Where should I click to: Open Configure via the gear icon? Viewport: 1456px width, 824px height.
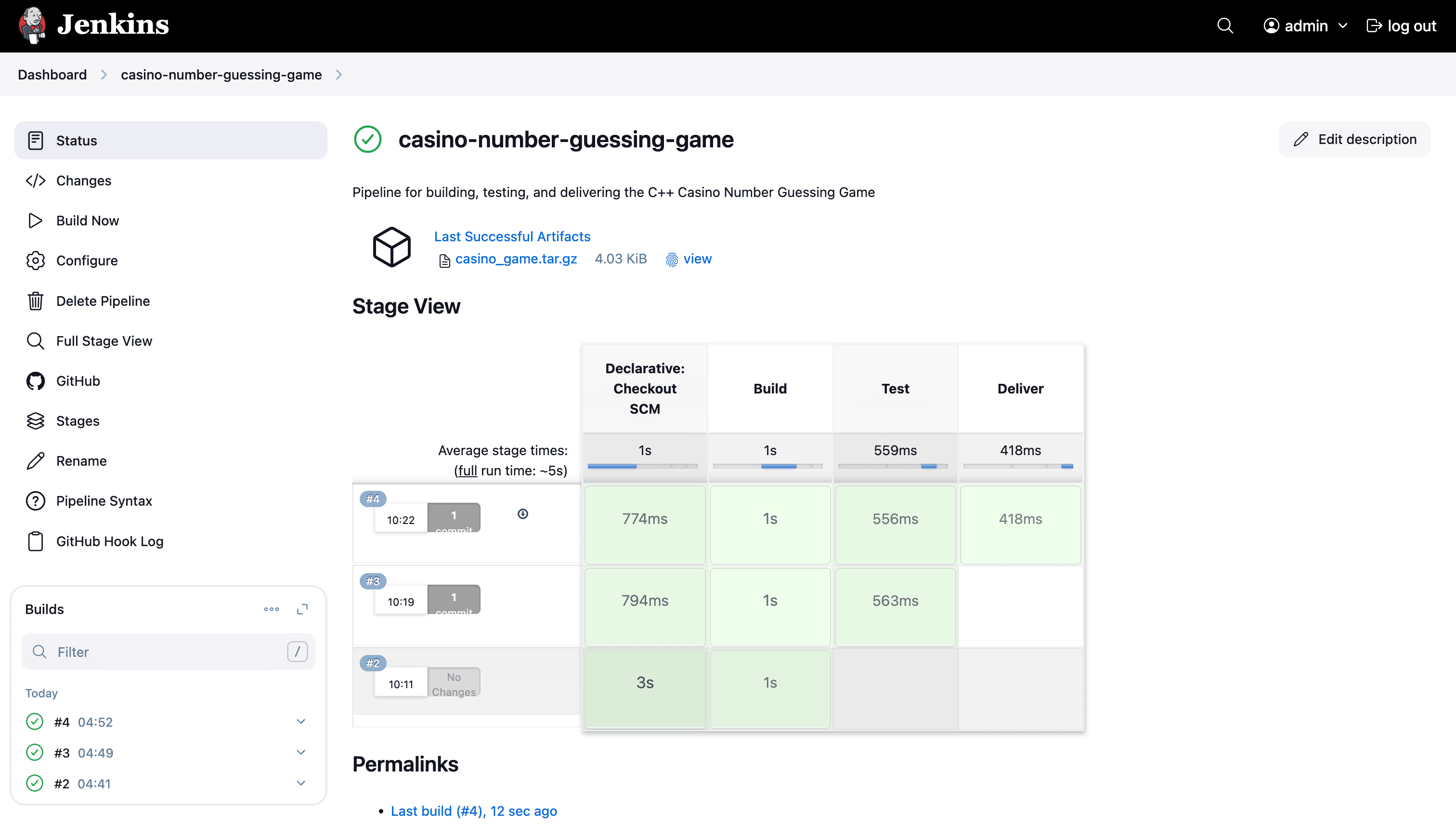(x=35, y=261)
